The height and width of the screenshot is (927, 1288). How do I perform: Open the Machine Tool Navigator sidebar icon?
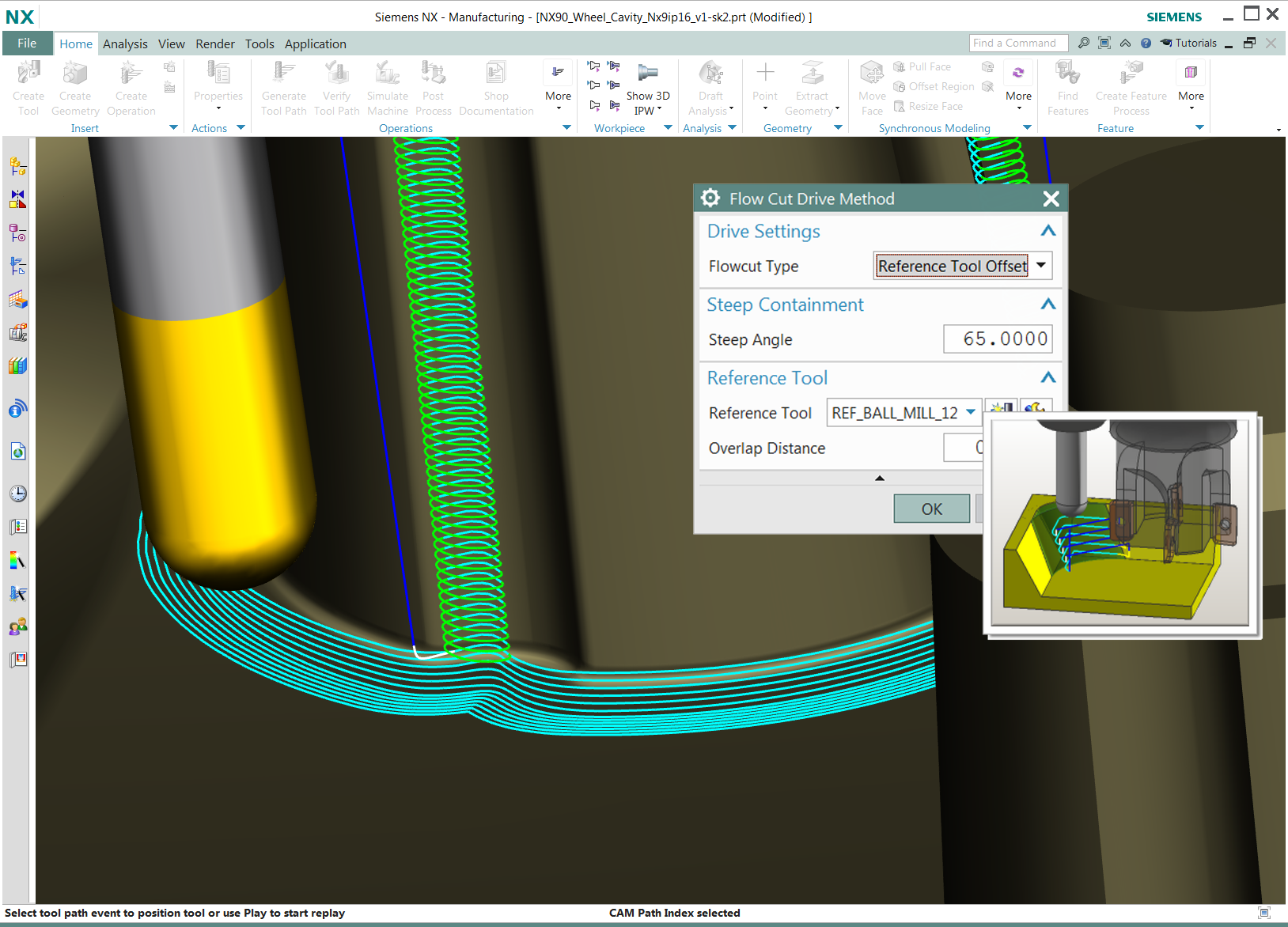click(17, 332)
